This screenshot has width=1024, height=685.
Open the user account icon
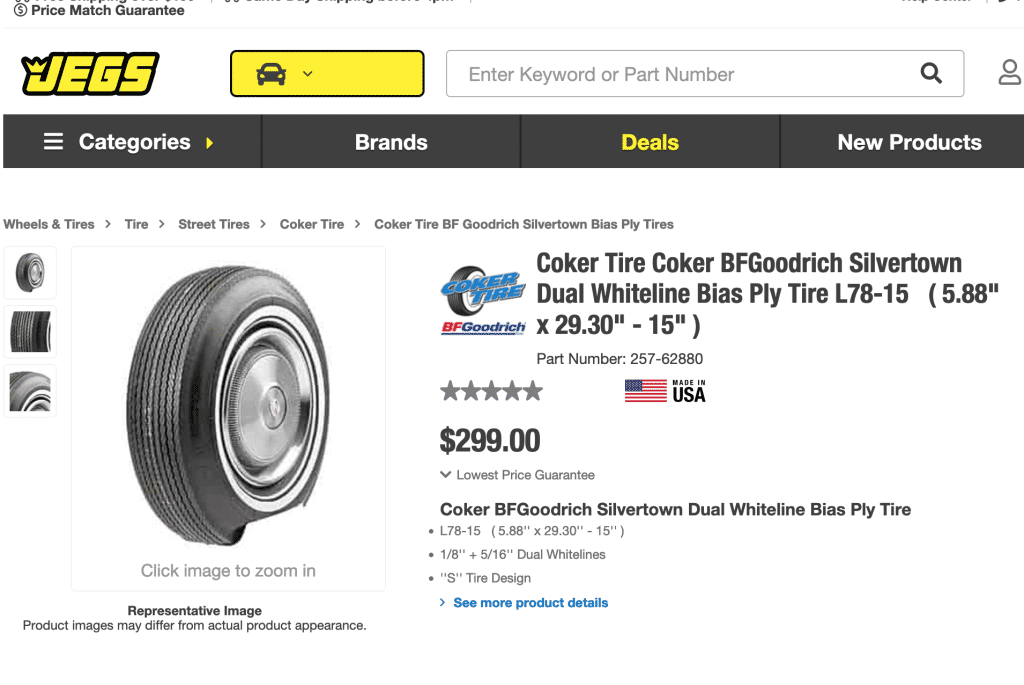pyautogui.click(x=1009, y=73)
